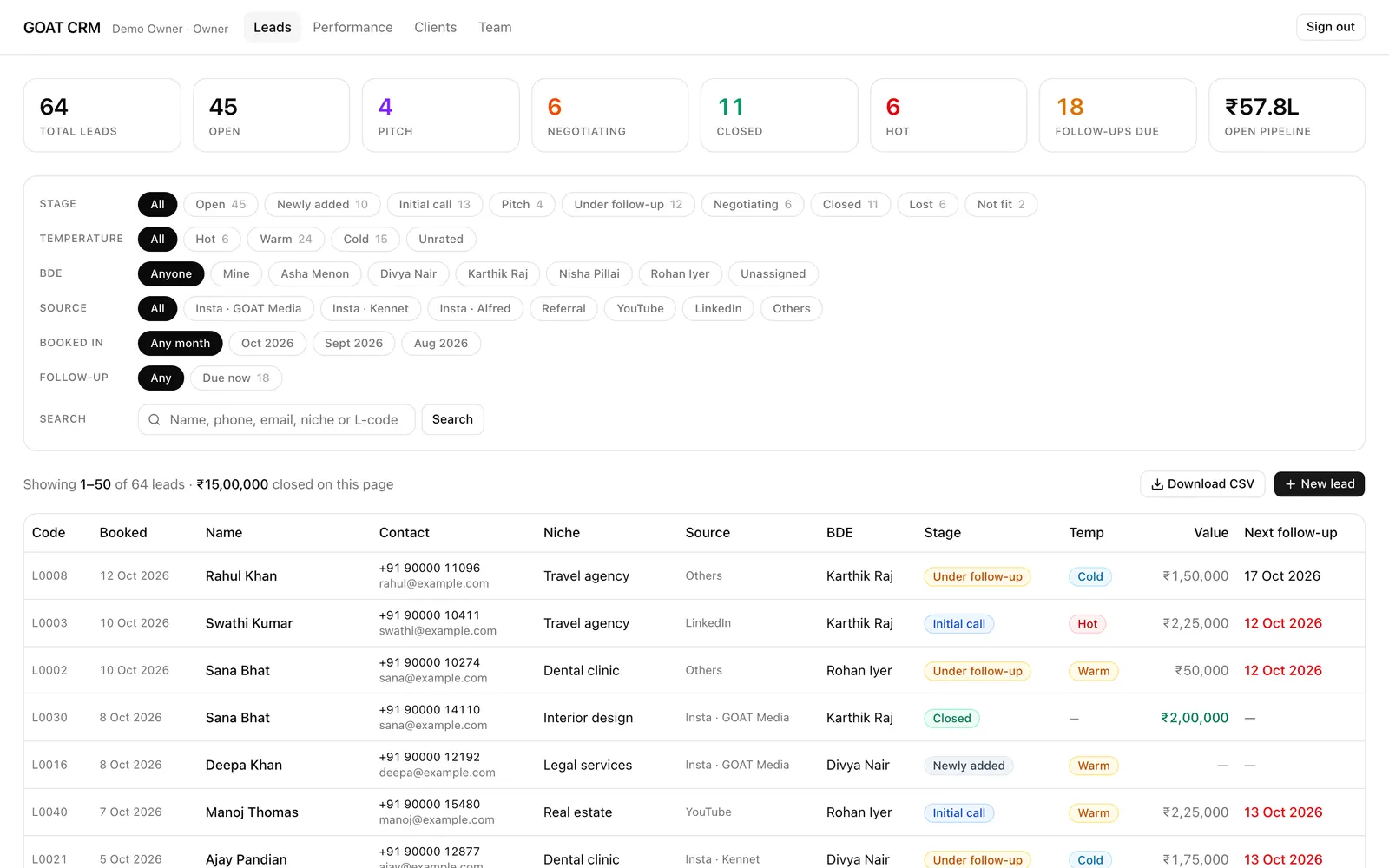Filter BDE by Asha Menon
Image resolution: width=1389 pixels, height=868 pixels.
click(x=314, y=274)
